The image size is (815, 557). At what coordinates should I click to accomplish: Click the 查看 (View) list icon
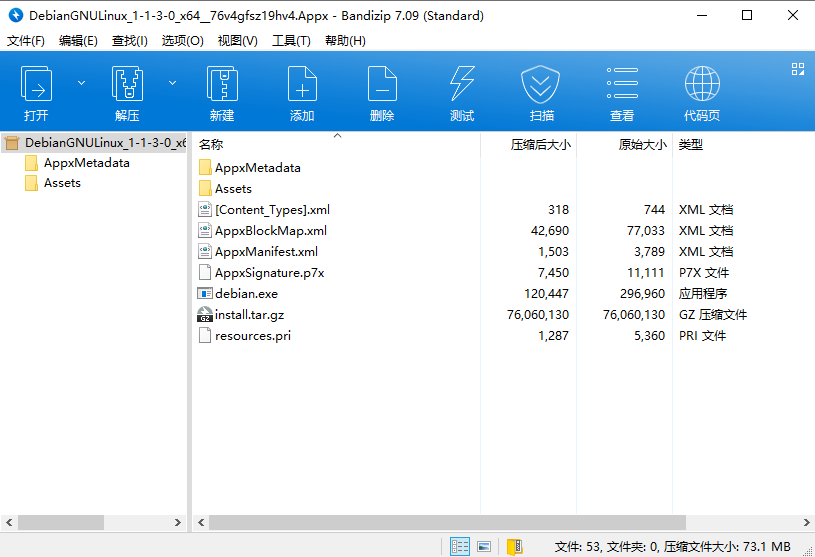point(622,84)
